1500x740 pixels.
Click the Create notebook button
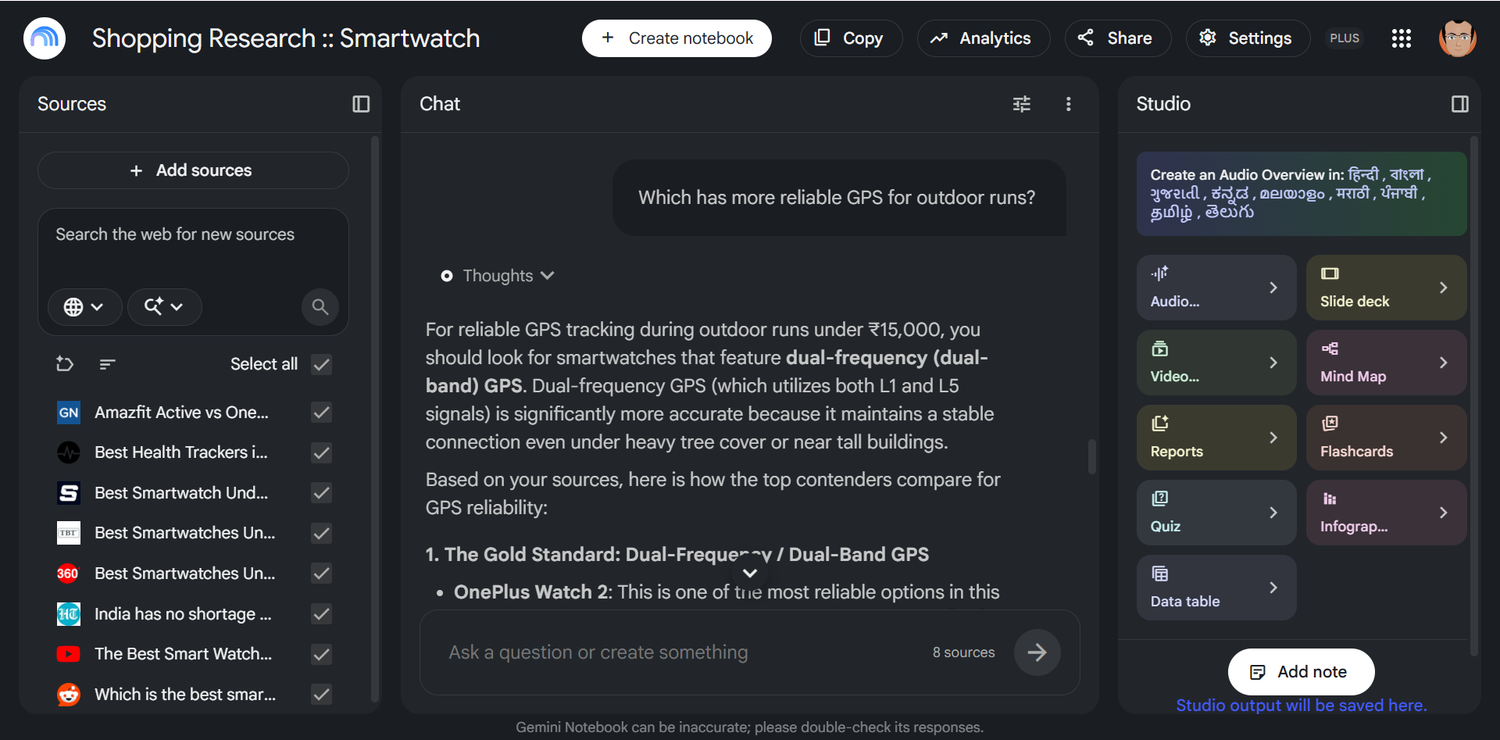[x=677, y=38]
